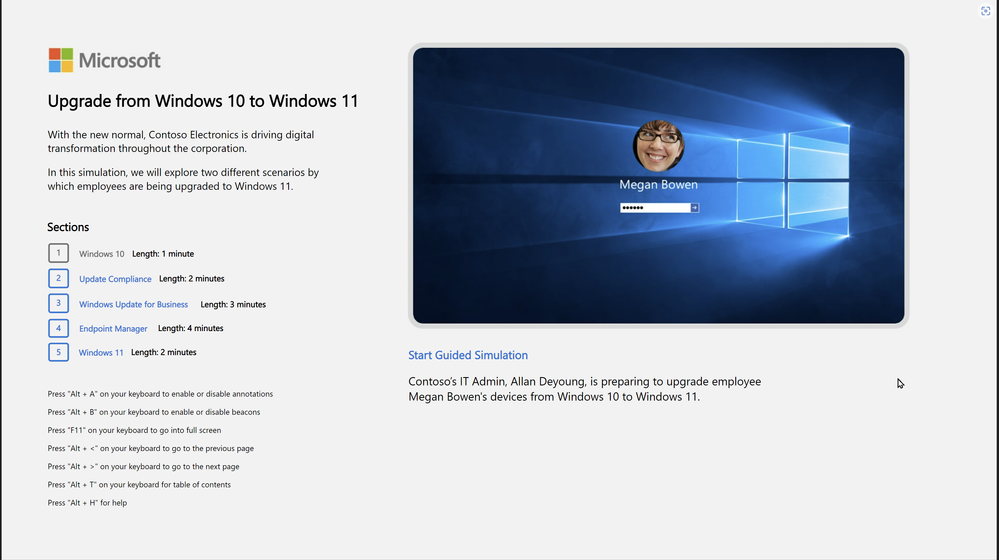
Task: Click 'Length: 4 minutes' text
Action: pyautogui.click(x=190, y=328)
